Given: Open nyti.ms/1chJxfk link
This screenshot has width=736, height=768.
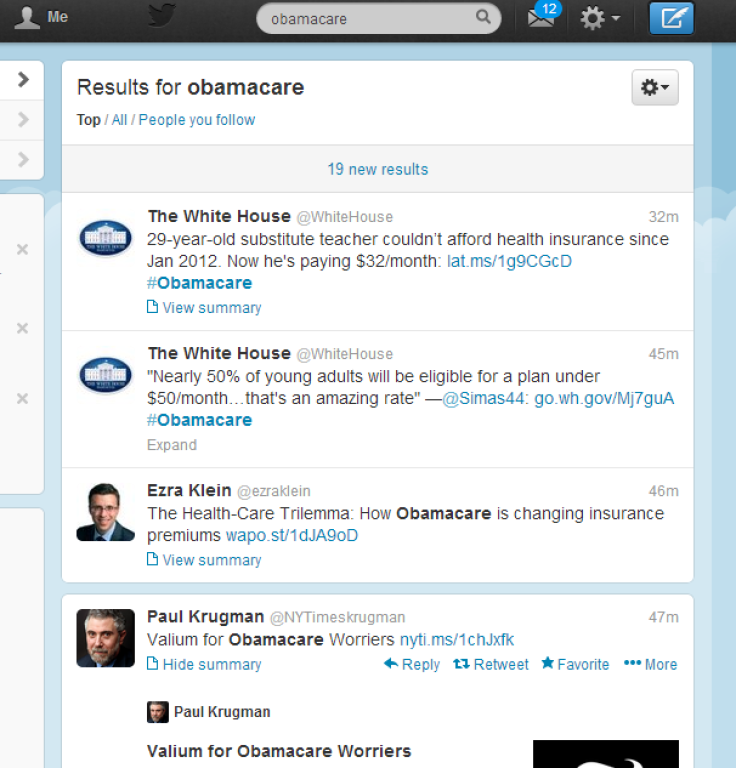Looking at the screenshot, I should (457, 640).
